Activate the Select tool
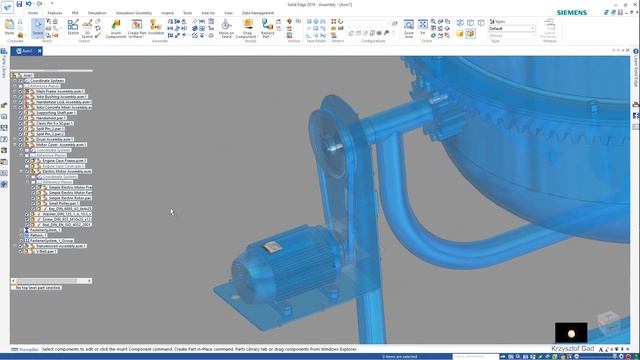 (38, 27)
